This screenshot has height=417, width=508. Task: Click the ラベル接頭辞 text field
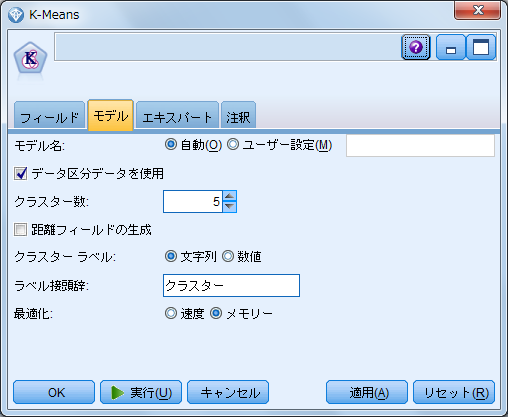point(231,286)
